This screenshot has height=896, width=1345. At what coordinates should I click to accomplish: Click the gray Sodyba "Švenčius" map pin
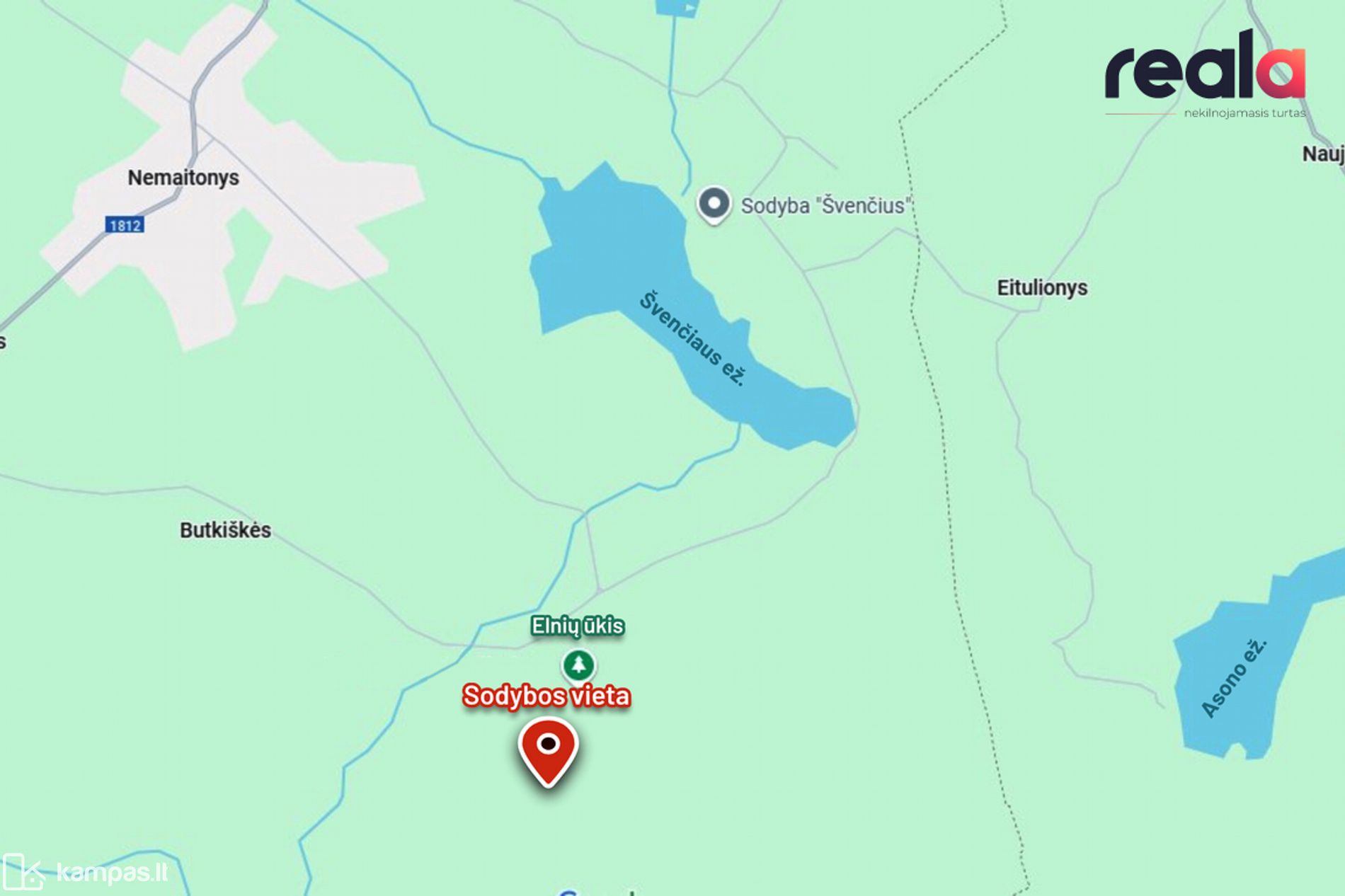(x=714, y=205)
